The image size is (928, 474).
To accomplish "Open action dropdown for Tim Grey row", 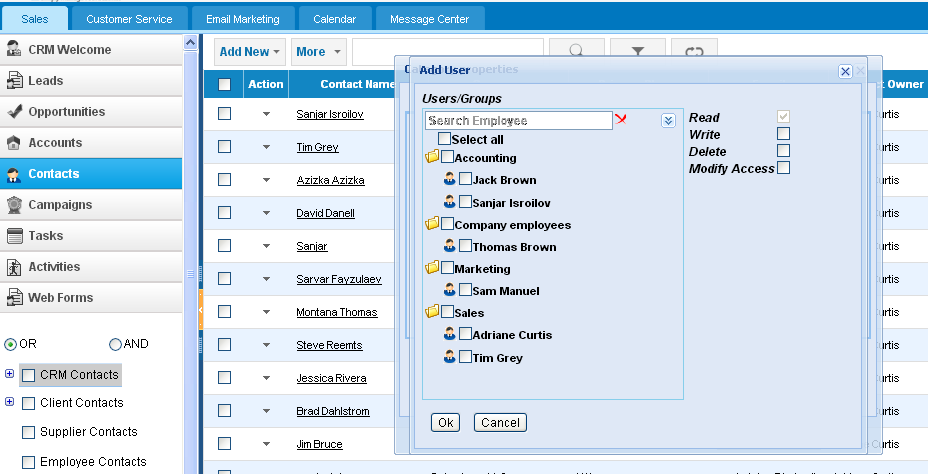I will pyautogui.click(x=266, y=147).
